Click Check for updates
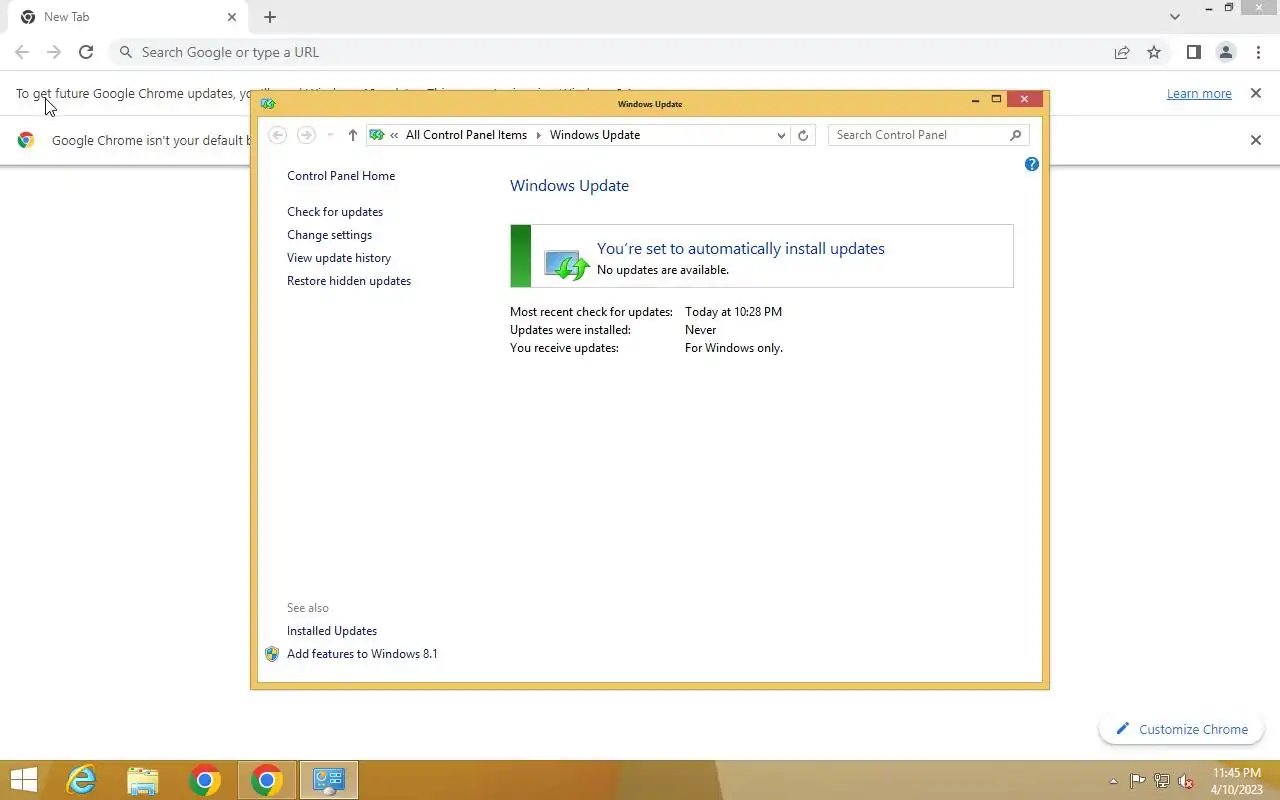Viewport: 1280px width, 800px height. click(335, 212)
